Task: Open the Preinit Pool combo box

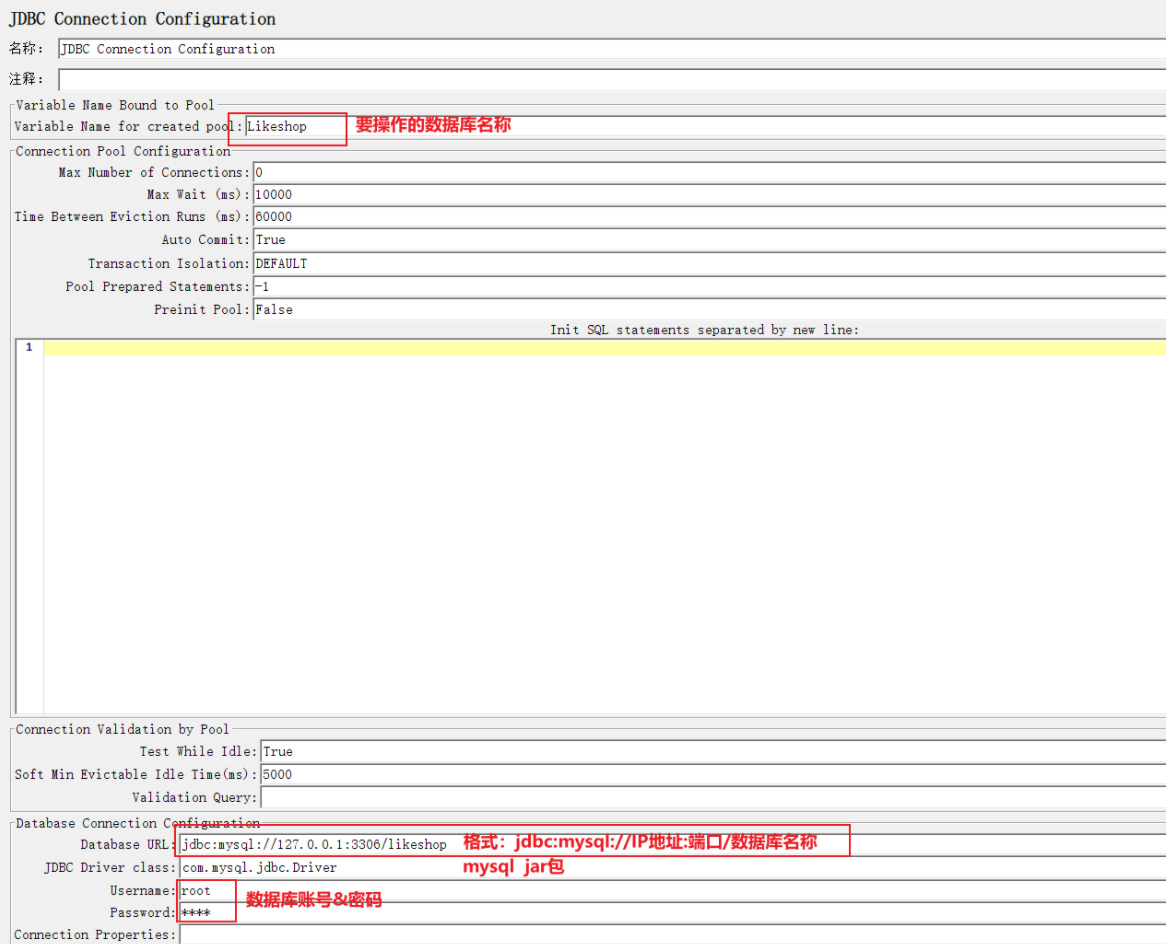Action: pos(700,310)
